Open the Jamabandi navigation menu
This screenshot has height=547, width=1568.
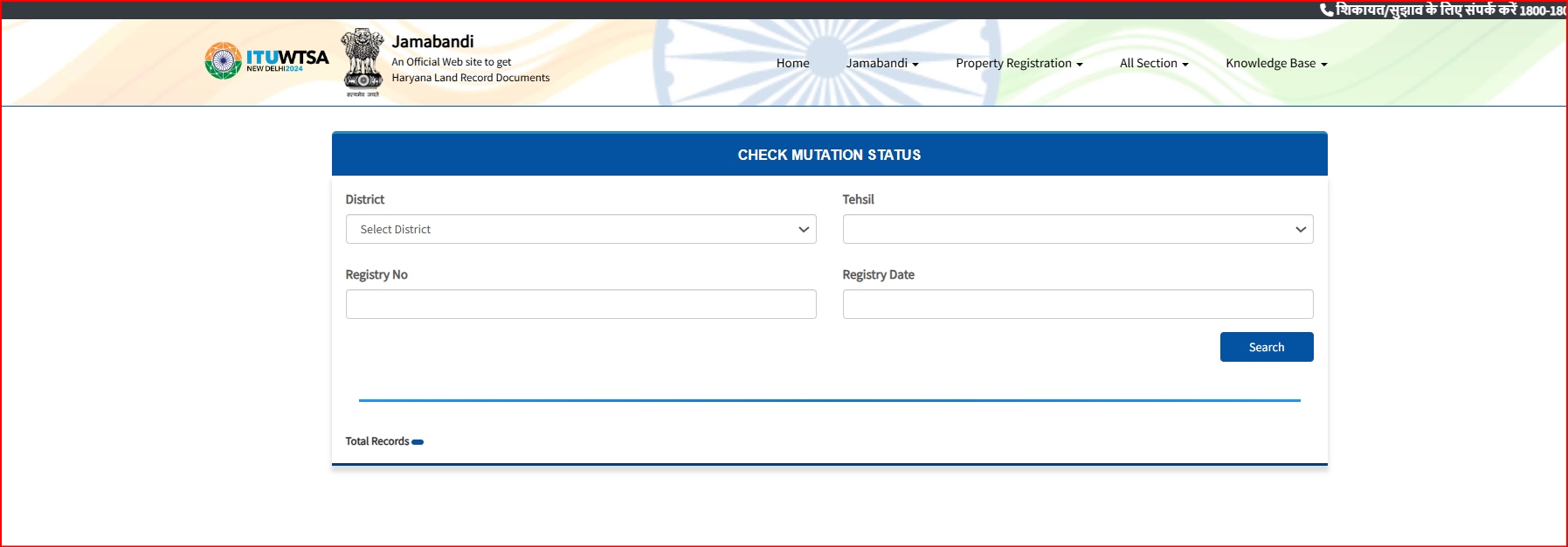[881, 63]
